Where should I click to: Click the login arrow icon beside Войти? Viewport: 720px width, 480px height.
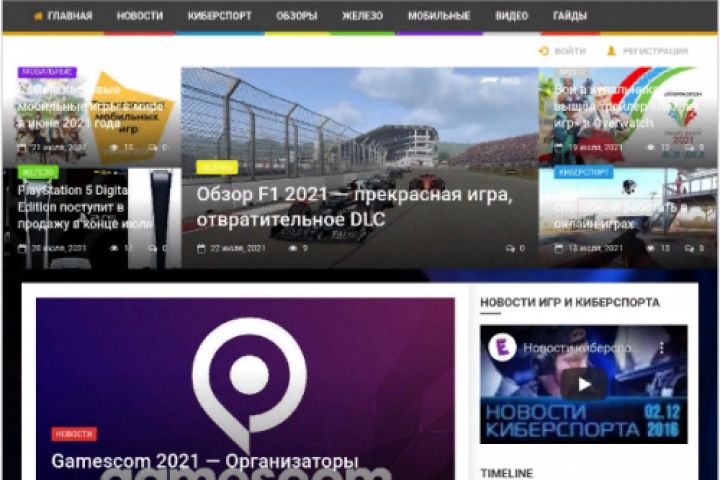(544, 51)
